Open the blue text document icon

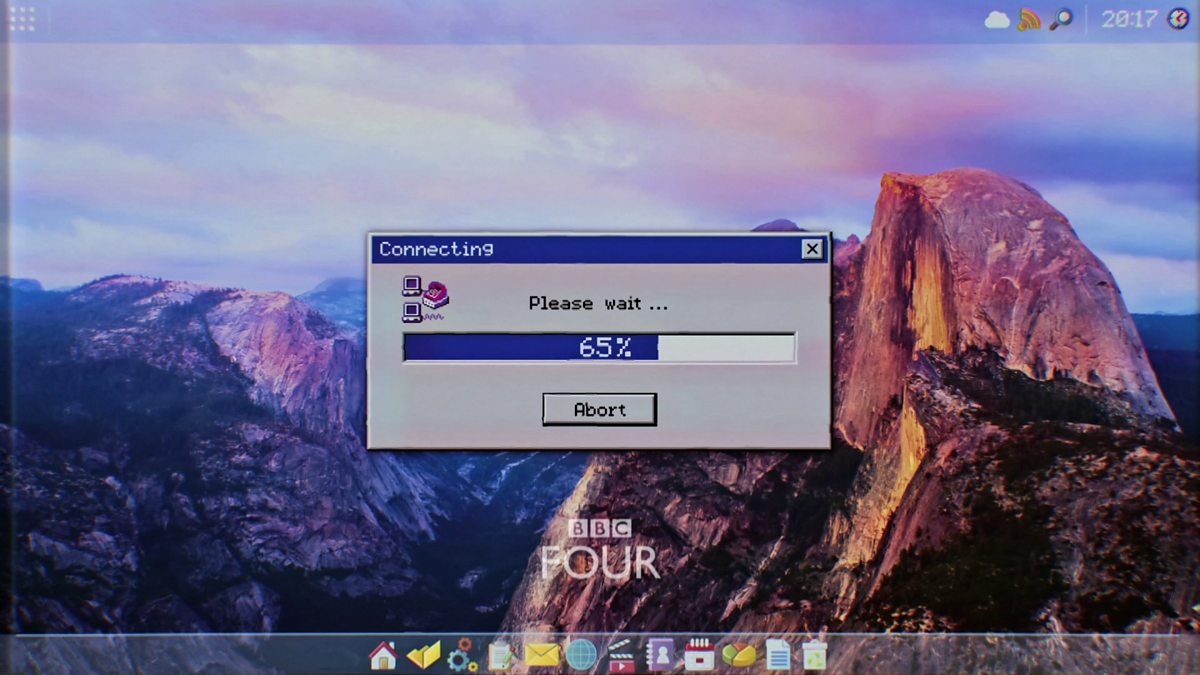click(x=777, y=655)
